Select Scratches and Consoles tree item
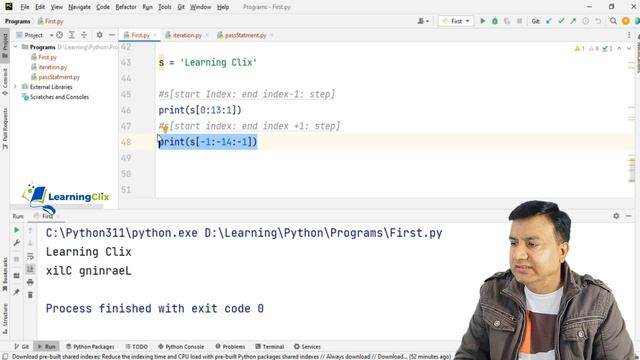 point(59,97)
